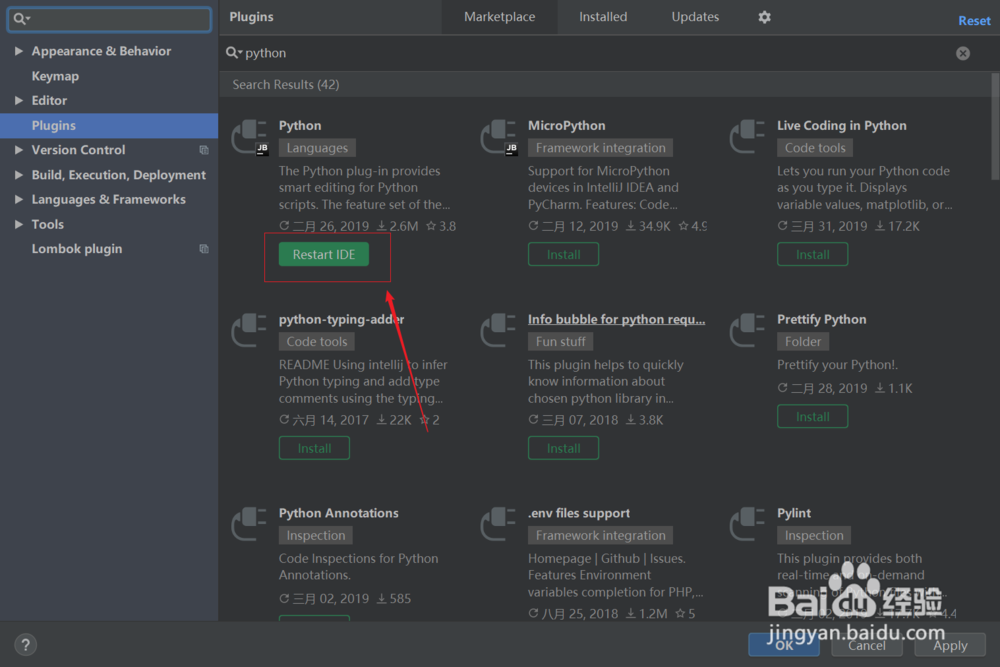The height and width of the screenshot is (667, 1000).
Task: Click the Reset link
Action: point(974,20)
